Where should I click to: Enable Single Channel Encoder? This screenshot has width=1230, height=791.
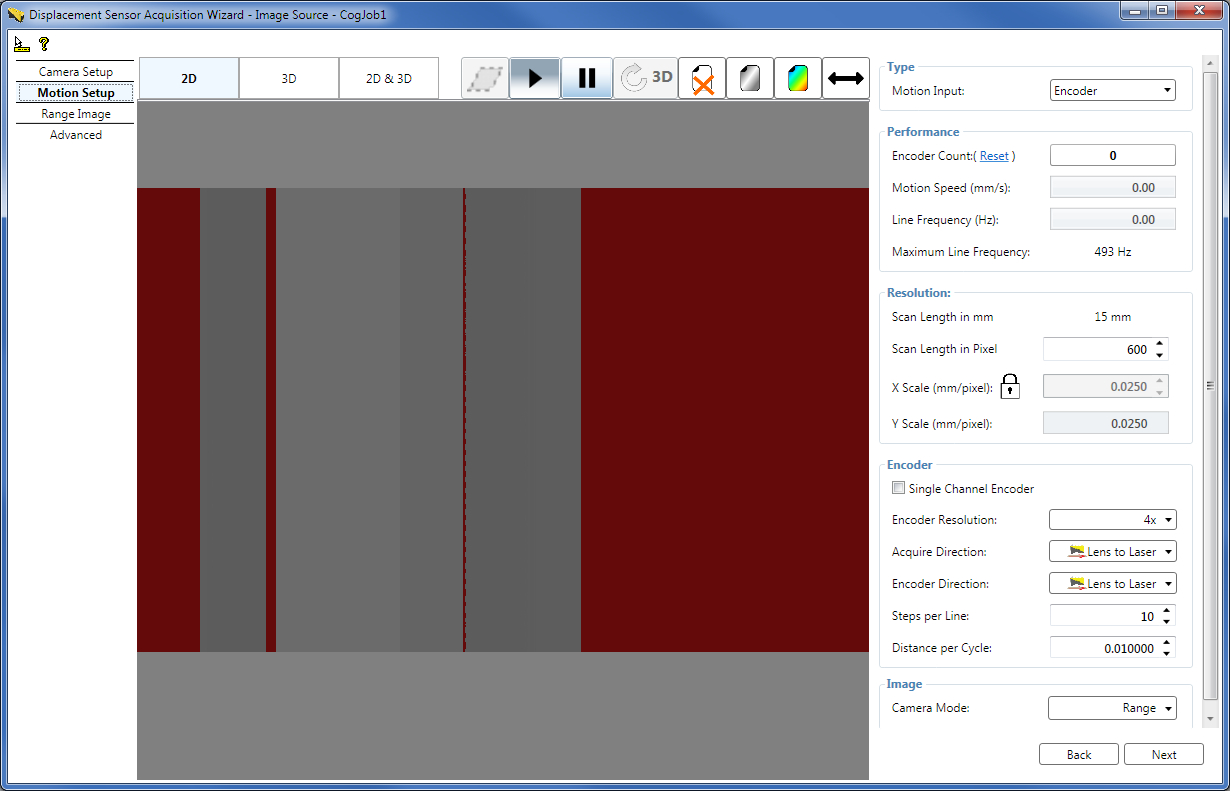coord(897,488)
